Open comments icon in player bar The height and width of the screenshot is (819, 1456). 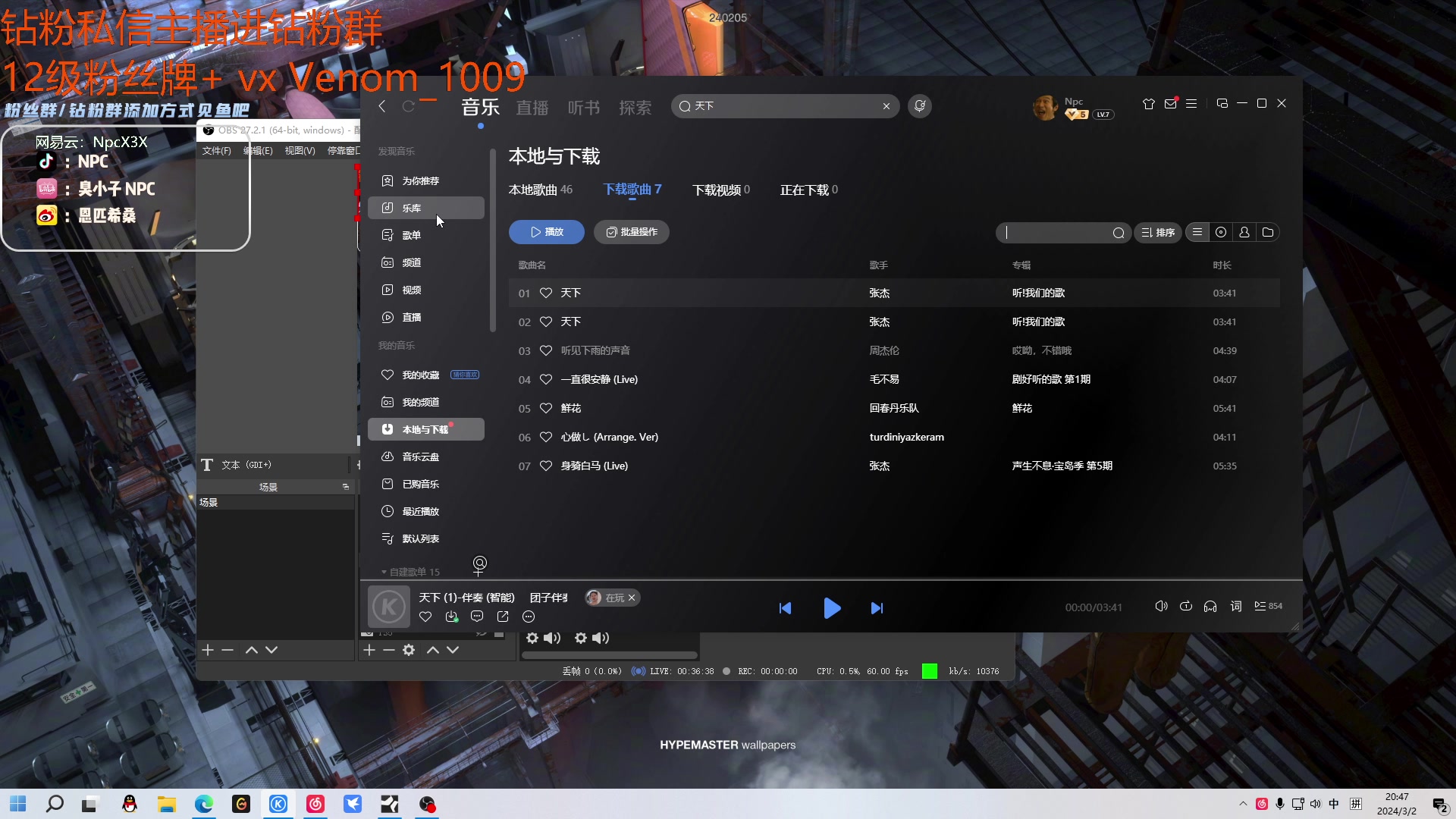tap(477, 617)
